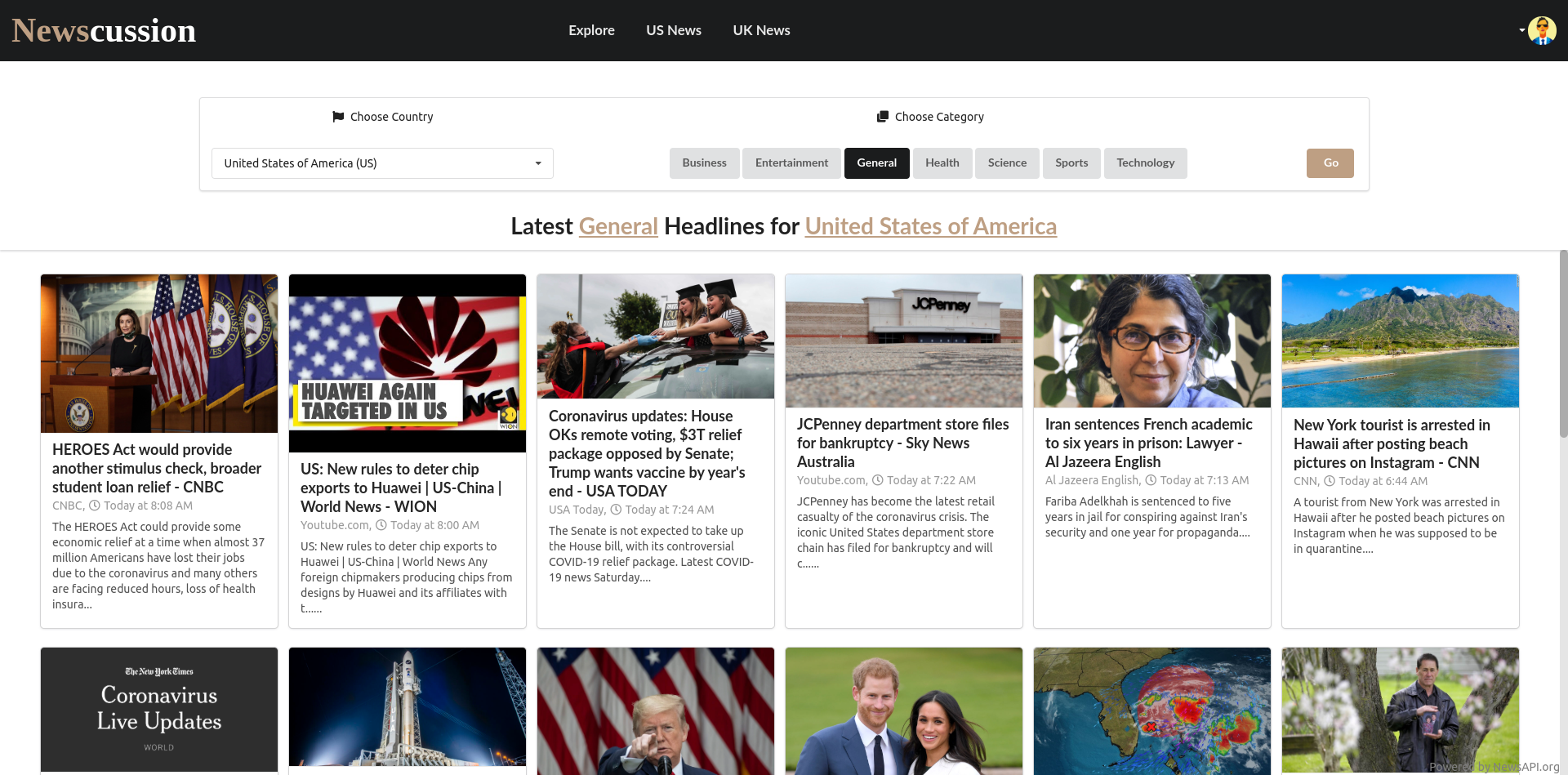Click the portrait thumbnail on the Iran article
1568x775 pixels.
[x=1152, y=341]
